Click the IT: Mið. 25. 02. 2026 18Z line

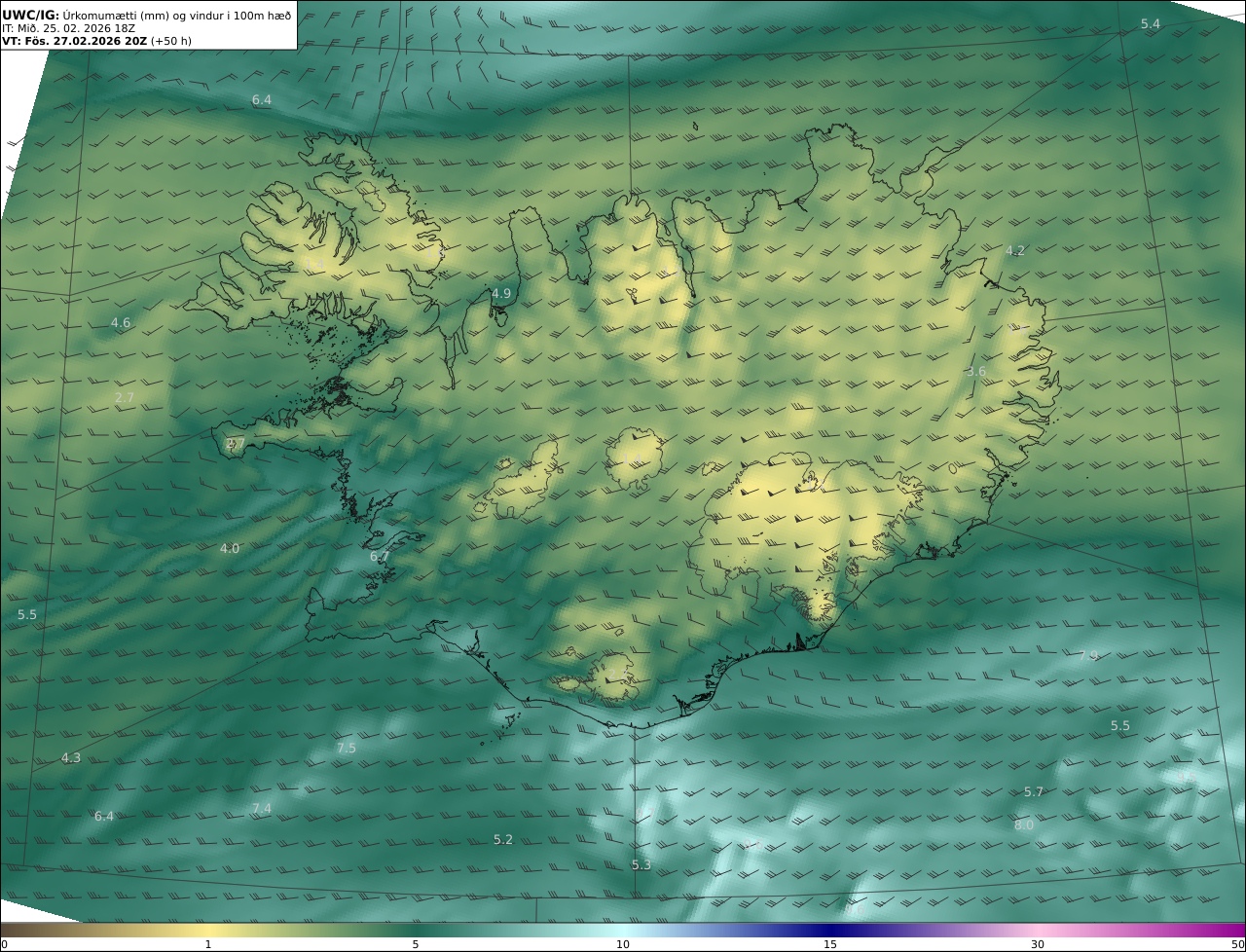68,28
